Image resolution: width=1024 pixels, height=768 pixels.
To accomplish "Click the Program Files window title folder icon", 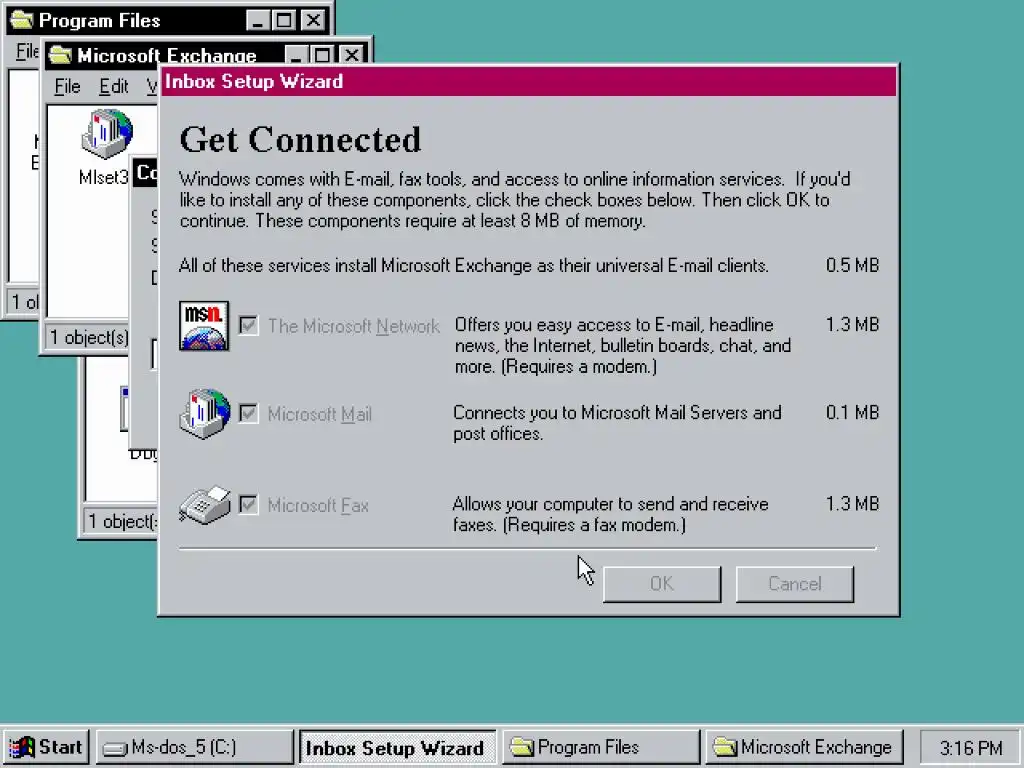I will [22, 20].
